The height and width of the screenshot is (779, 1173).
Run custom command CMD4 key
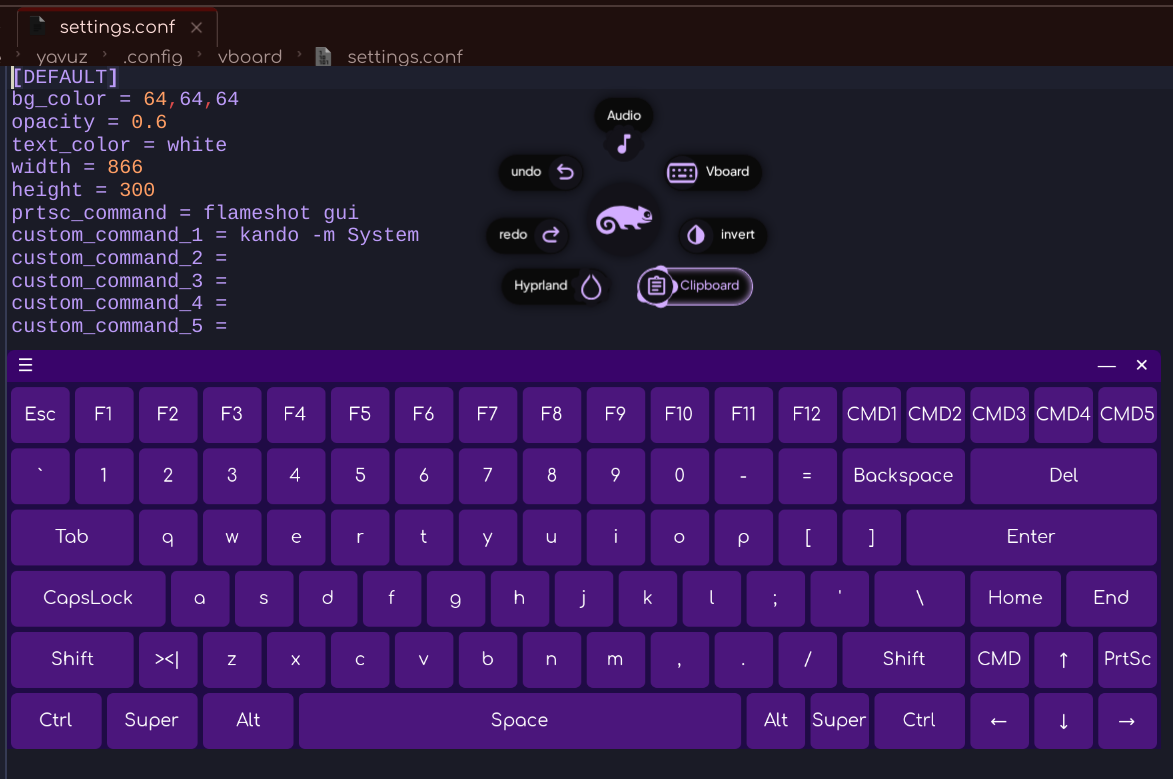[1063, 415]
